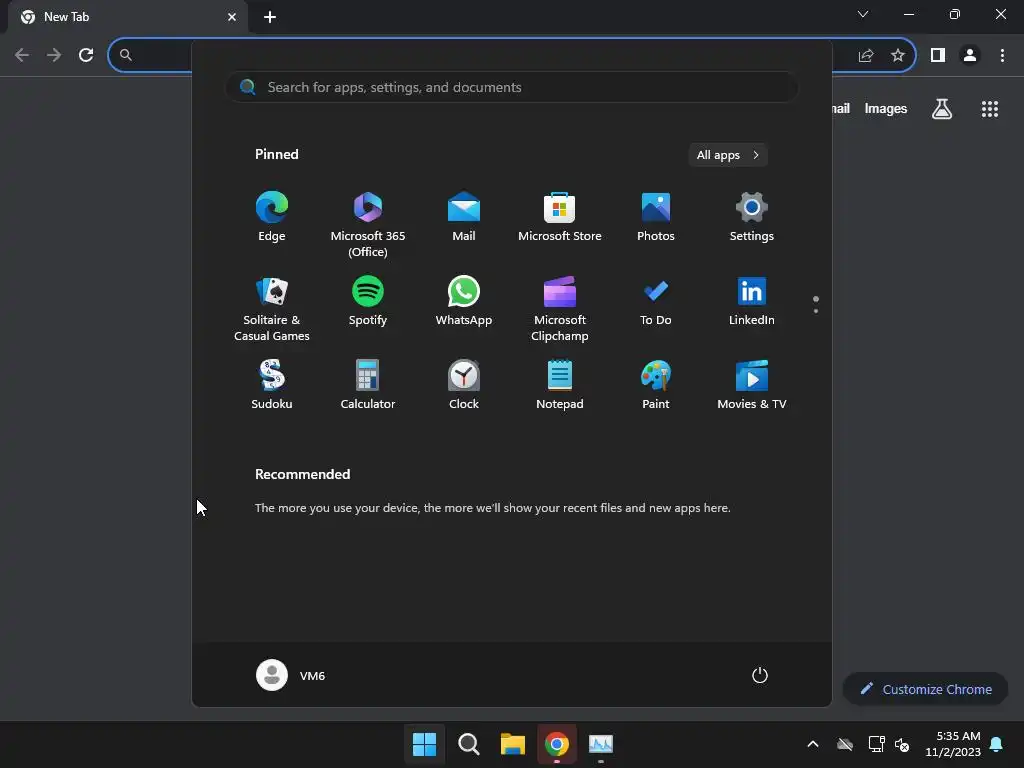The width and height of the screenshot is (1024, 768).
Task: Click the muted volume tray icon
Action: [902, 744]
